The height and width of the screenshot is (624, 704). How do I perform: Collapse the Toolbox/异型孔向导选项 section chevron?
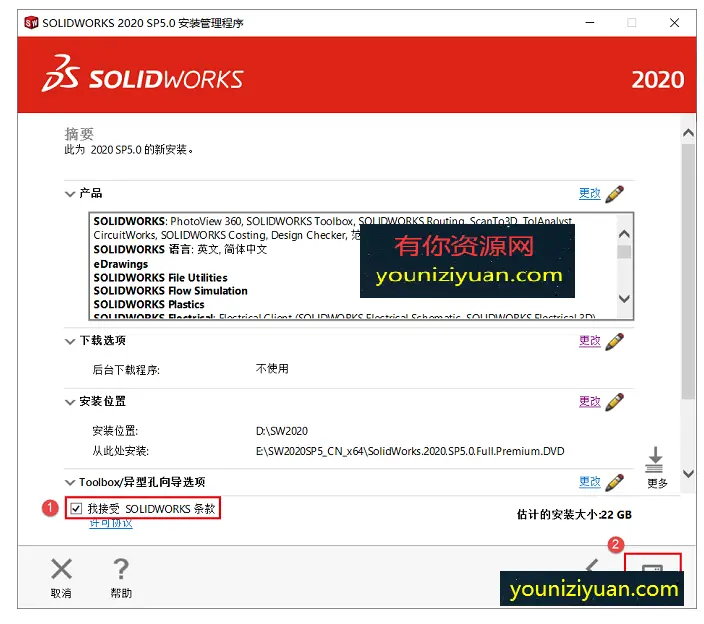pos(70,483)
